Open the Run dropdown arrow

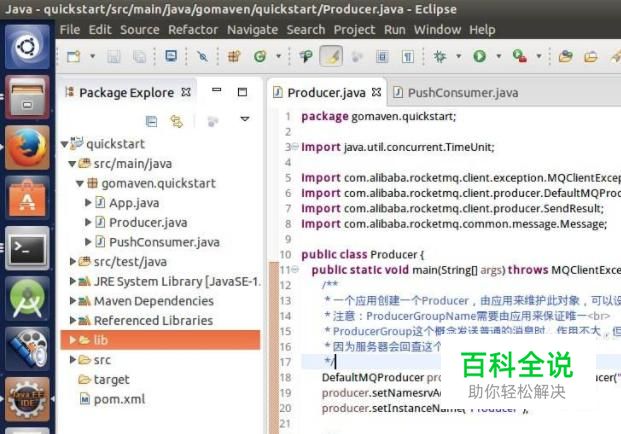tap(499, 56)
